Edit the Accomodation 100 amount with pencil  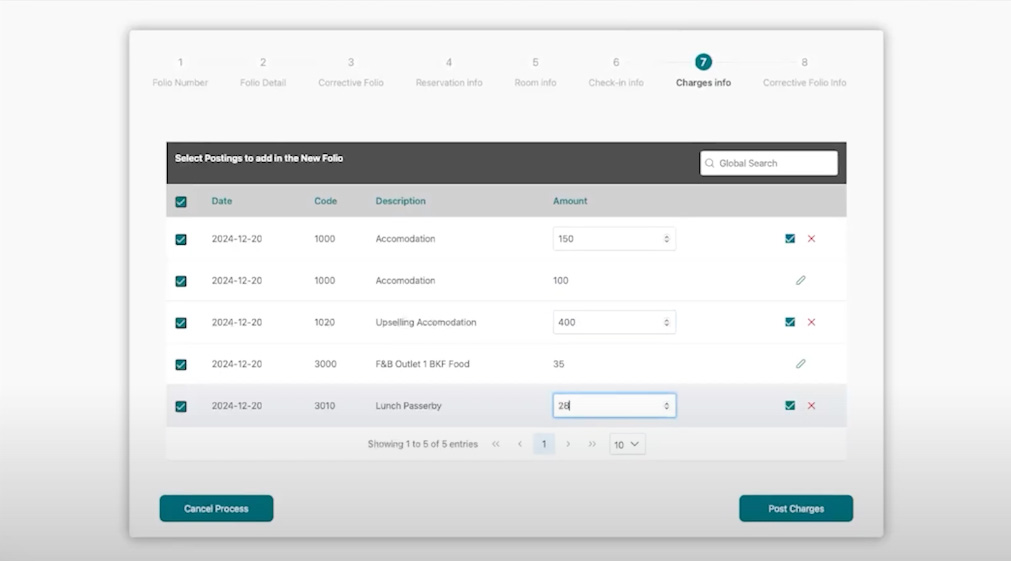point(800,281)
